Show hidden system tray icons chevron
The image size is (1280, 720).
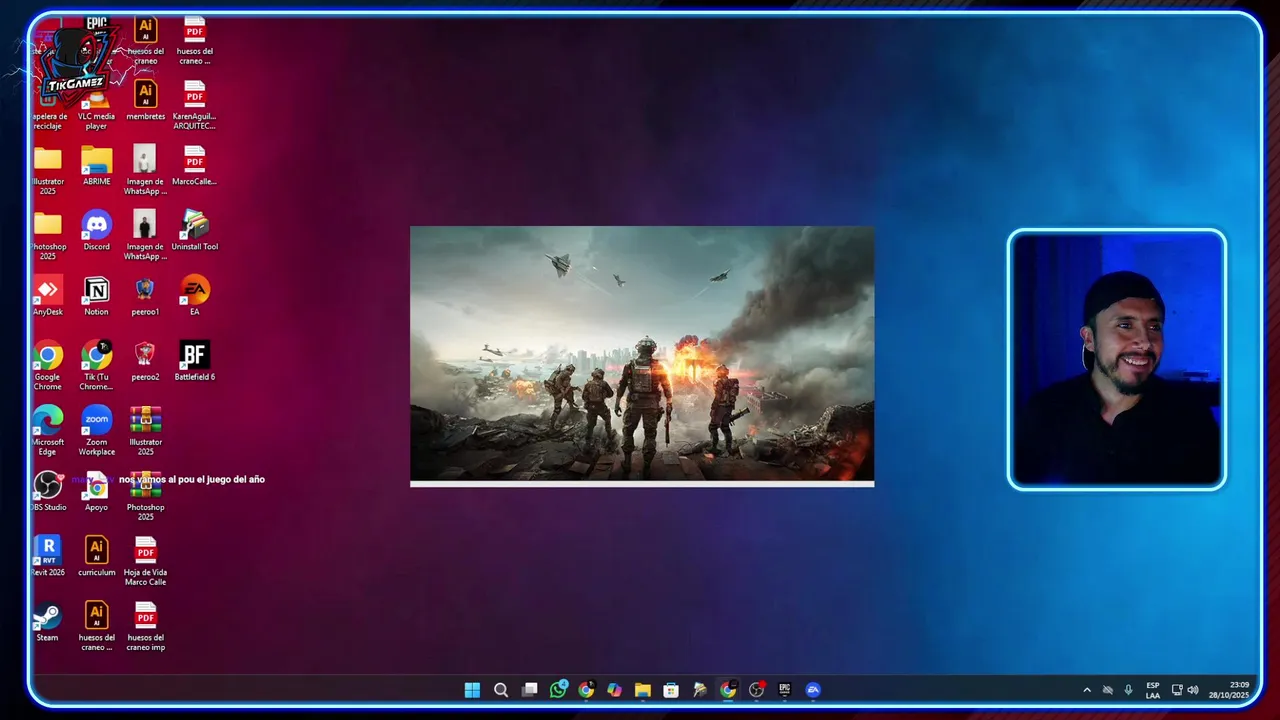1087,690
